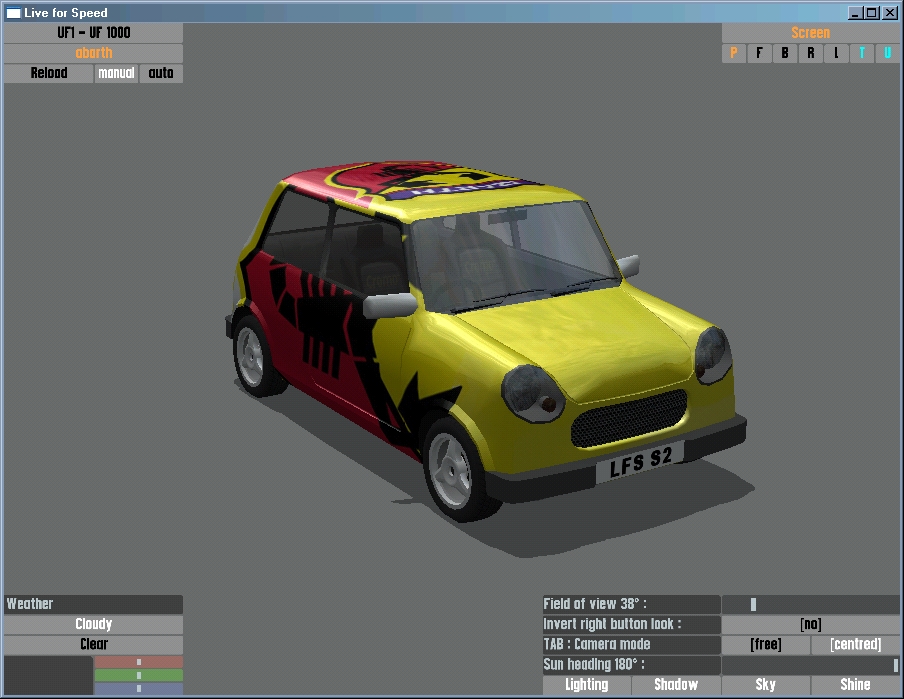Click the Screen label button
The width and height of the screenshot is (904, 699).
pyautogui.click(x=810, y=33)
